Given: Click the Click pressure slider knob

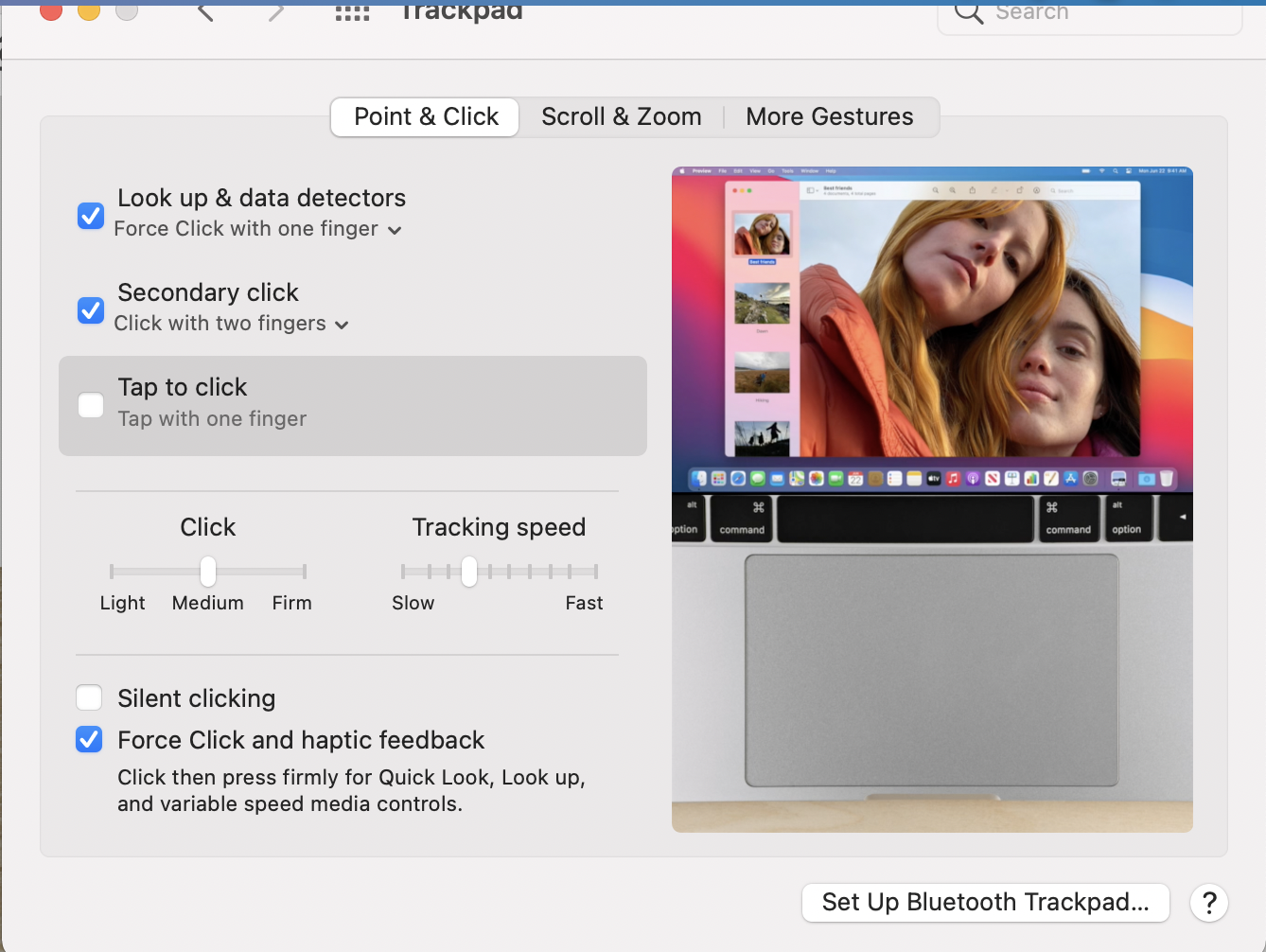Looking at the screenshot, I should 208,572.
